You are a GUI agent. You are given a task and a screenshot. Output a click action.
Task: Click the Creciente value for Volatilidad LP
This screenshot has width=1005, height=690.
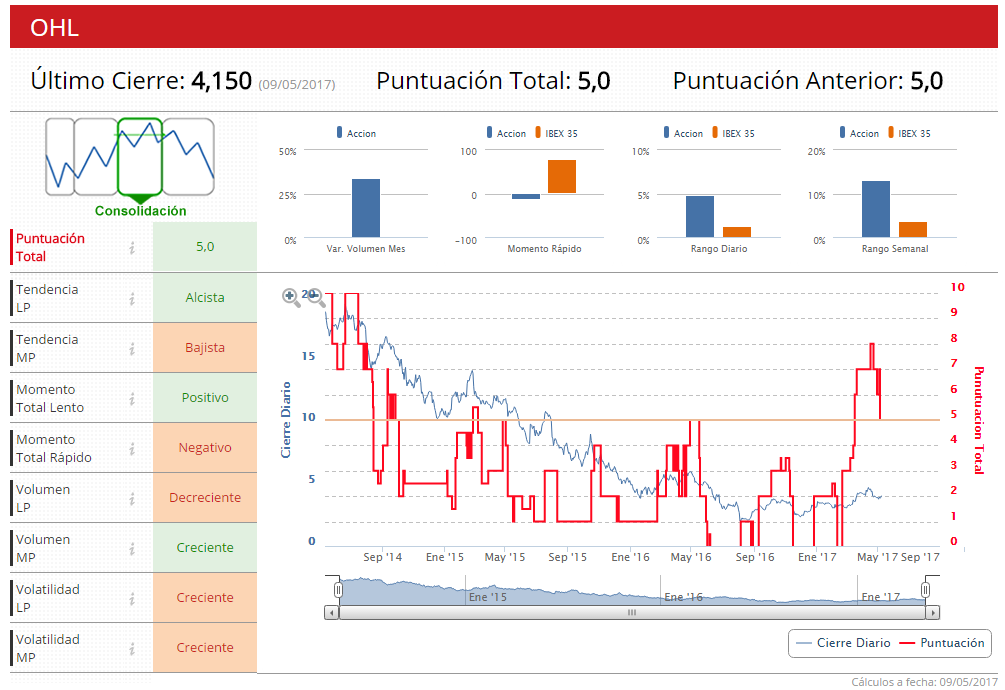tap(205, 598)
